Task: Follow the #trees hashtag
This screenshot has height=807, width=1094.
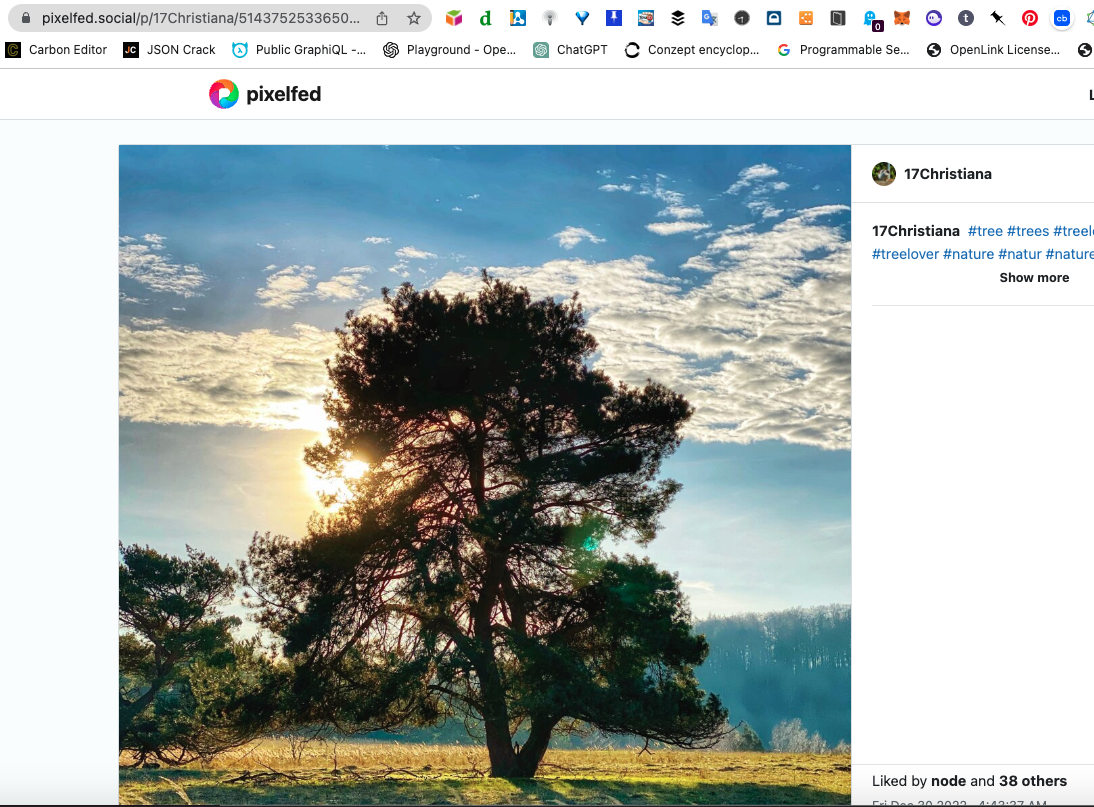Action: pos(1028,231)
